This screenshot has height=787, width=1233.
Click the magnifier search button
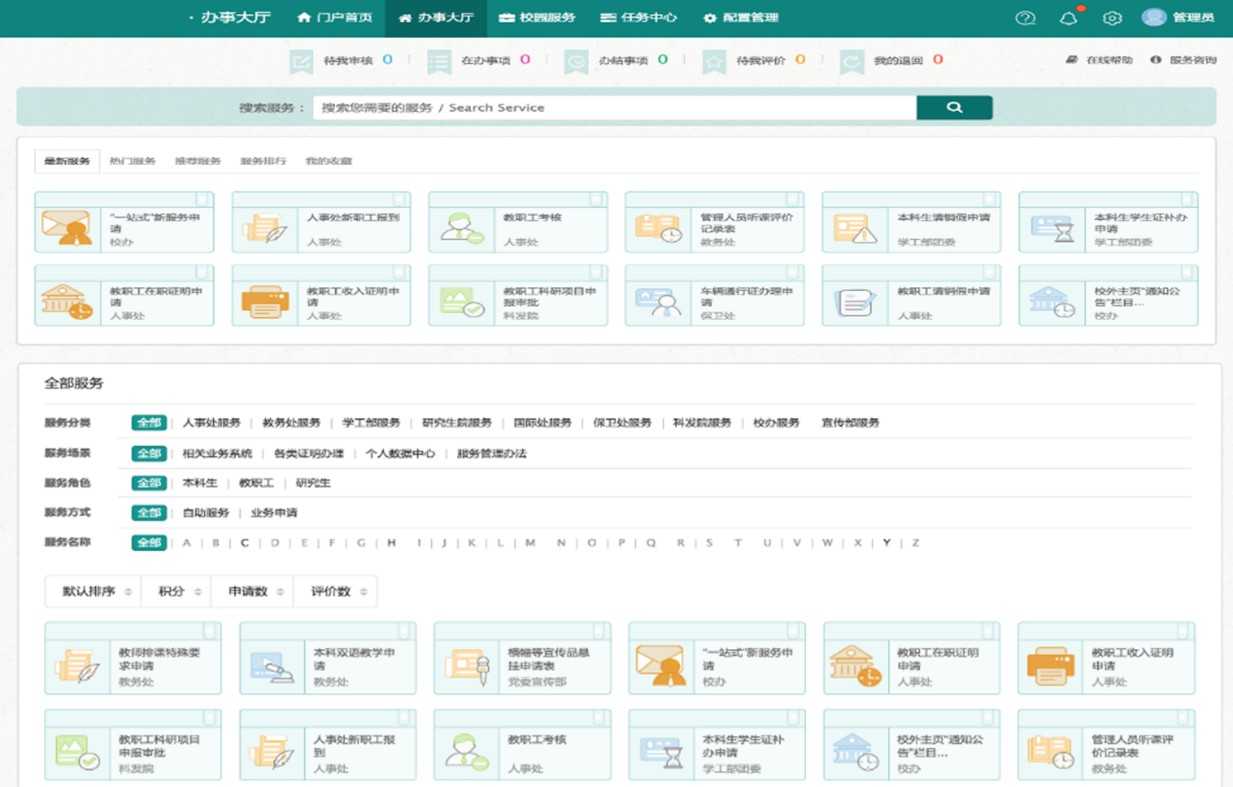954,107
